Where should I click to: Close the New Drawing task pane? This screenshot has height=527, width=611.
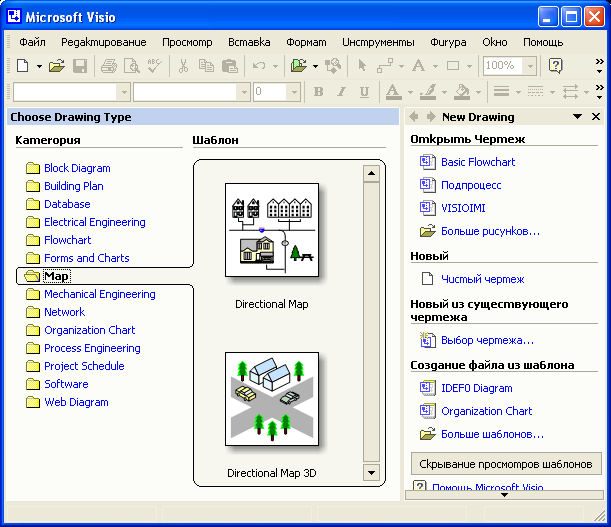(596, 117)
